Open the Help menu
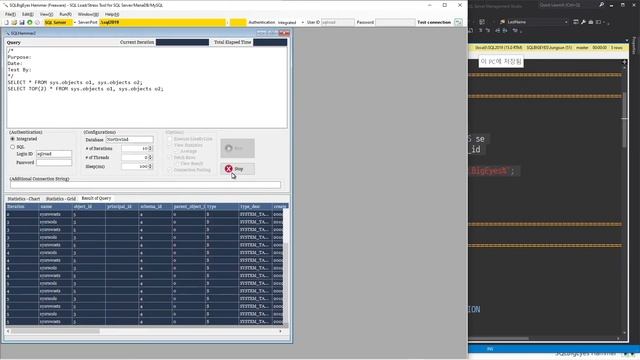 (x=112, y=14)
